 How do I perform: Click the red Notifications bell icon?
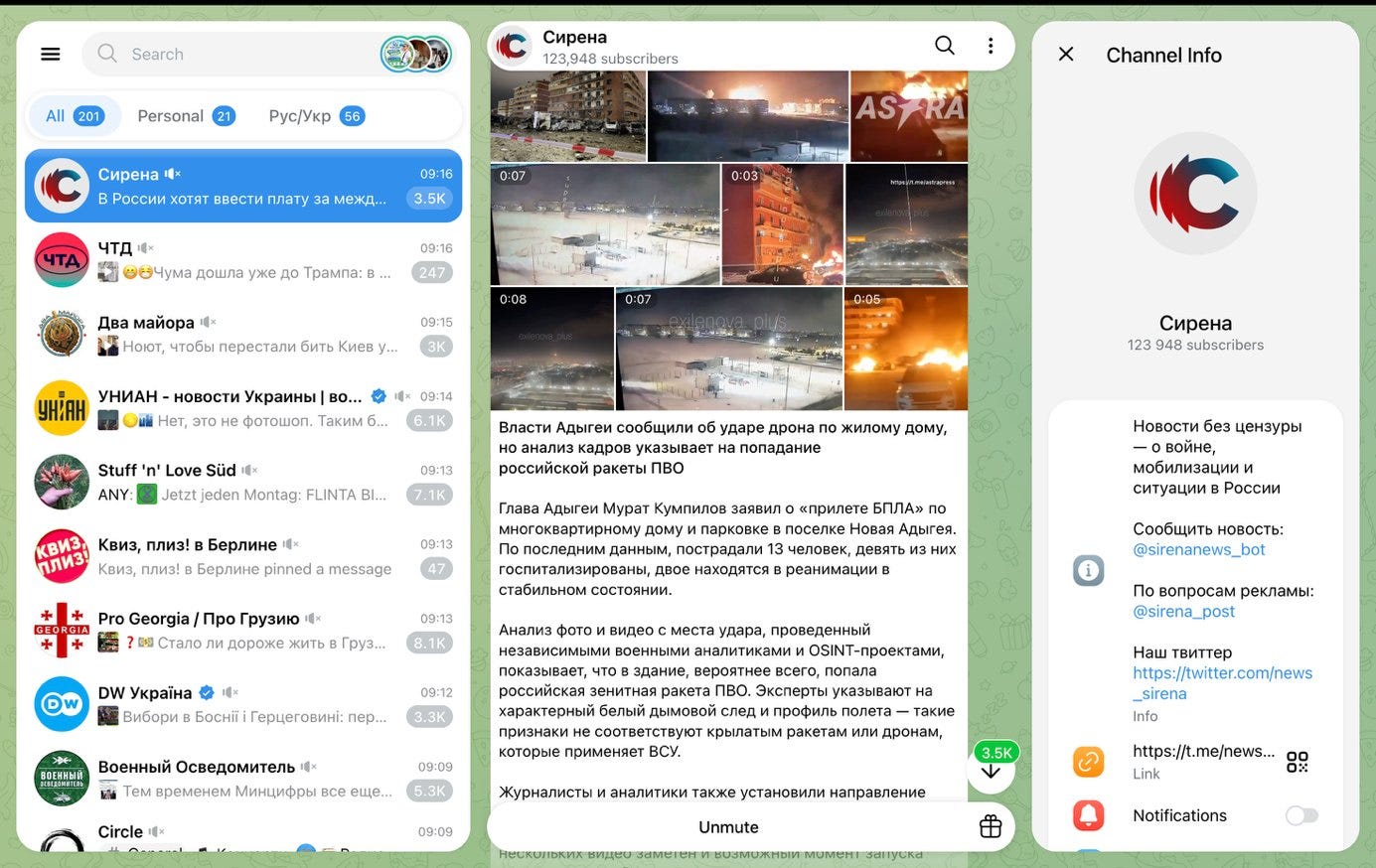click(x=1089, y=815)
